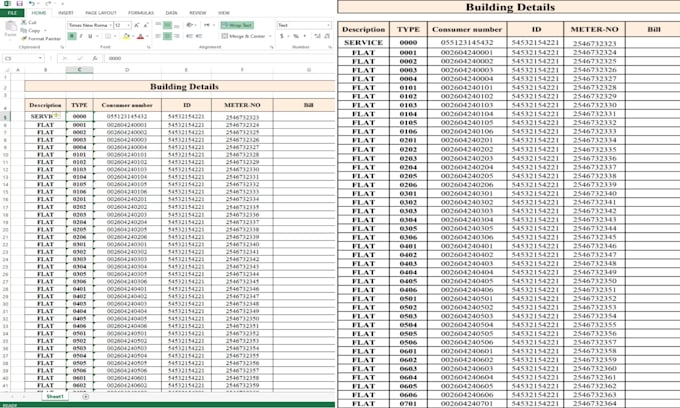Open the font color dropdown arrow
Image resolution: width=680 pixels, height=408 pixels.
(147, 36)
